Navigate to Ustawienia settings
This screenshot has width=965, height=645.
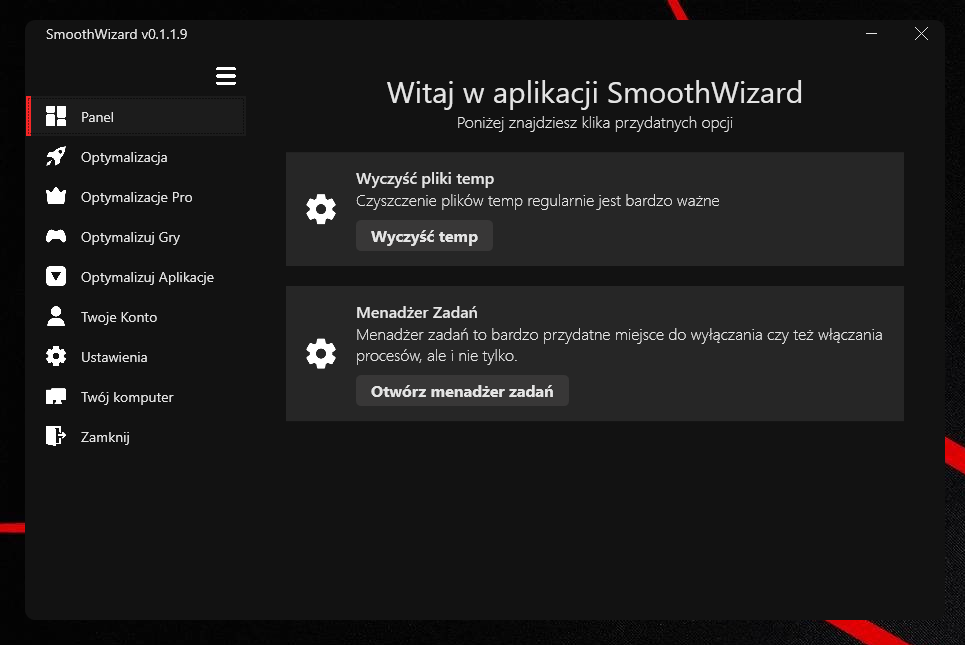click(x=137, y=357)
